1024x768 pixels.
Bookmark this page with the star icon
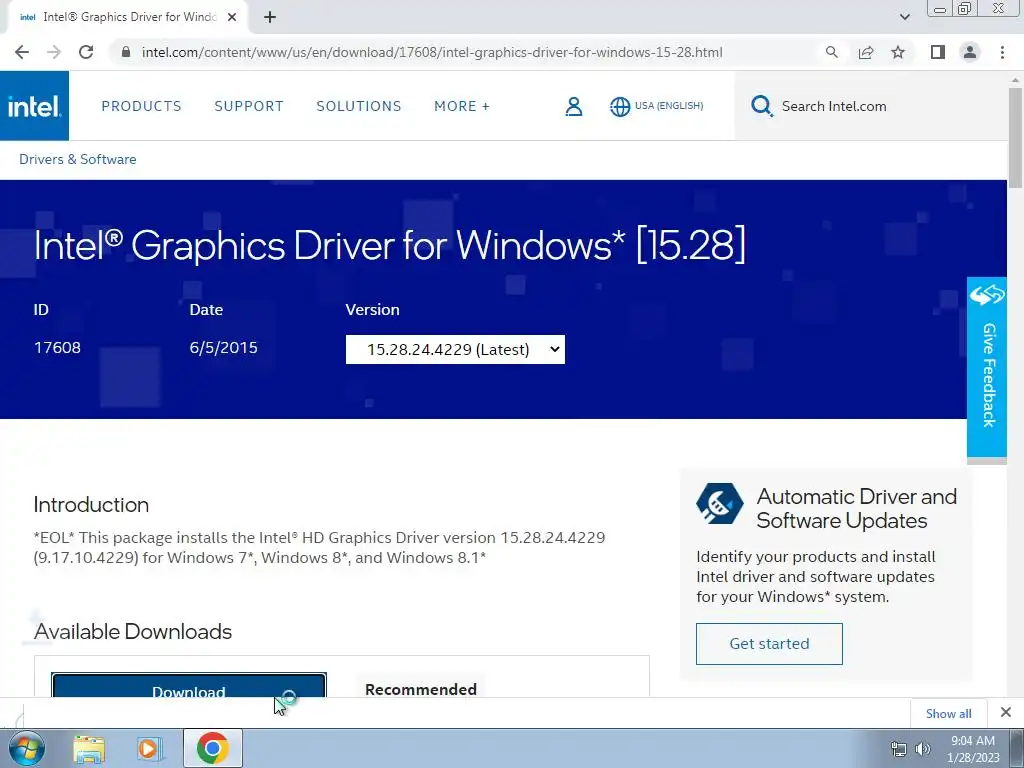[898, 52]
